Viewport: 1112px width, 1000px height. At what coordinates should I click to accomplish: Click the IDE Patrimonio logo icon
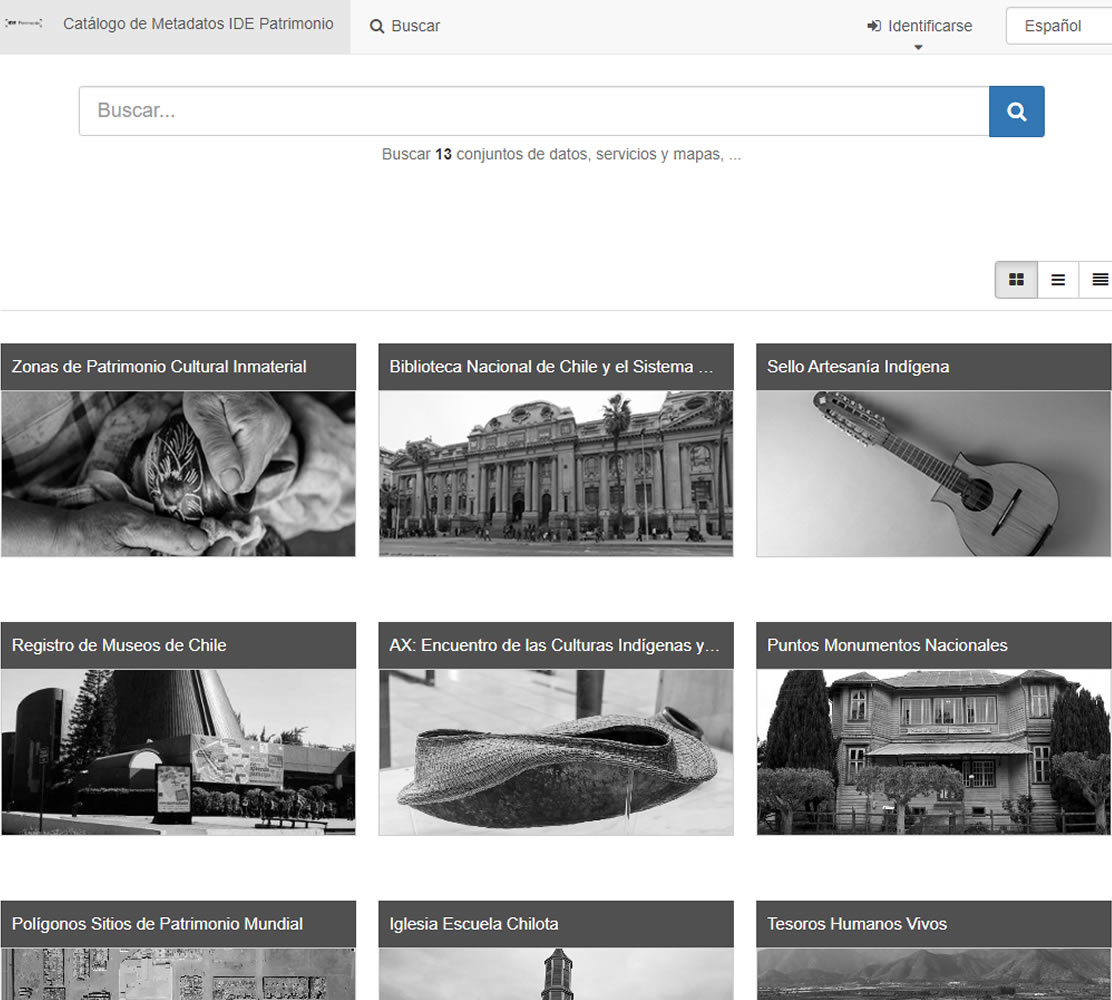[24, 24]
